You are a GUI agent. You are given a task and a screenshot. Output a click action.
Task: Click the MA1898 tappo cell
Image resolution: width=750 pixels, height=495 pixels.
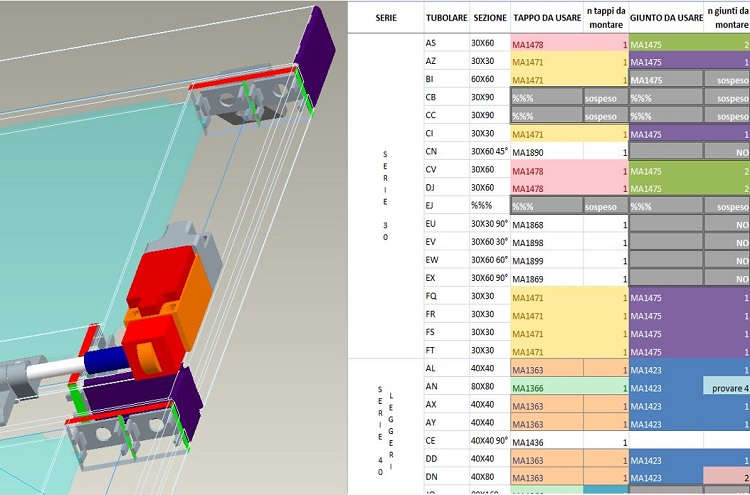pos(547,242)
